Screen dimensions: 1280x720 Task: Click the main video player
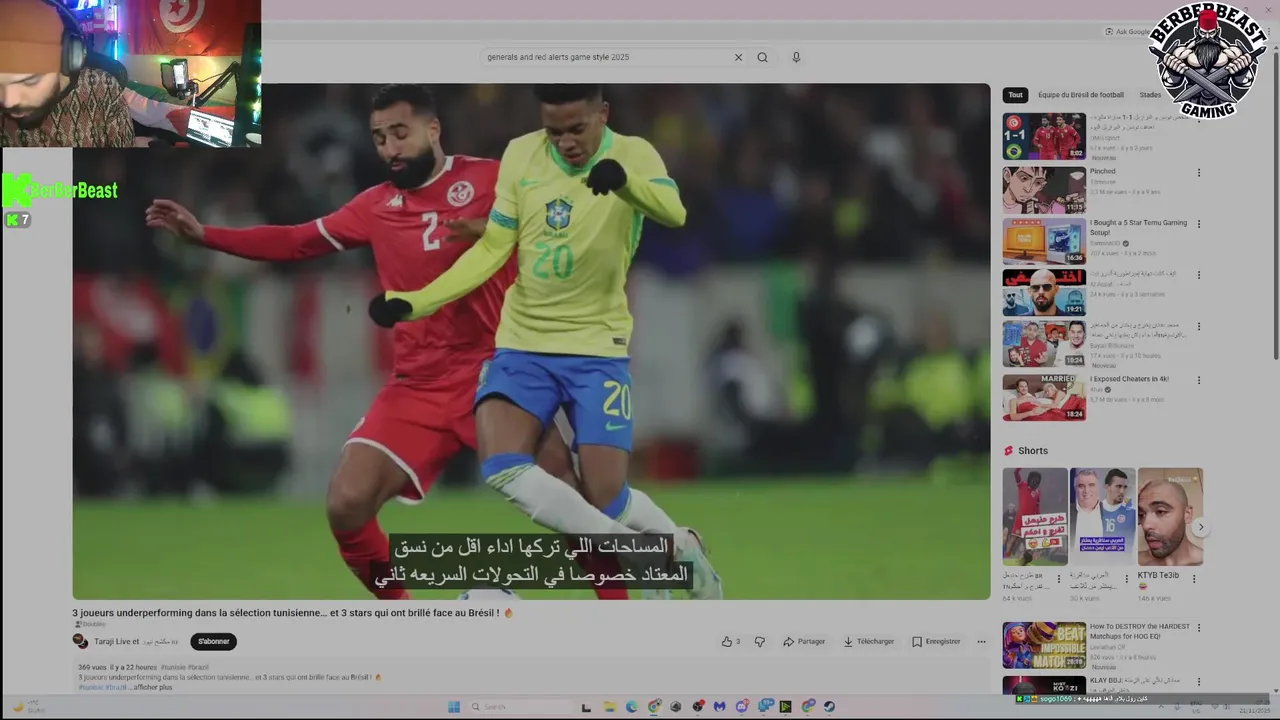click(x=531, y=342)
